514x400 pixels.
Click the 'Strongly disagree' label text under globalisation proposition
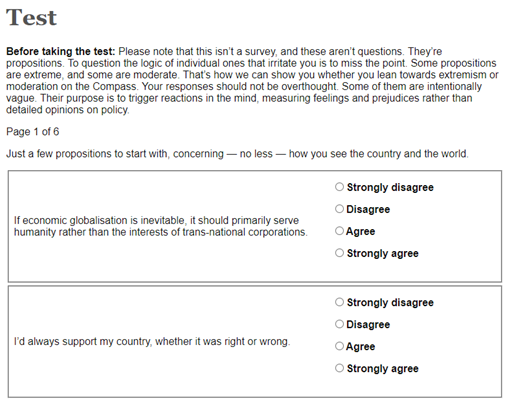390,187
